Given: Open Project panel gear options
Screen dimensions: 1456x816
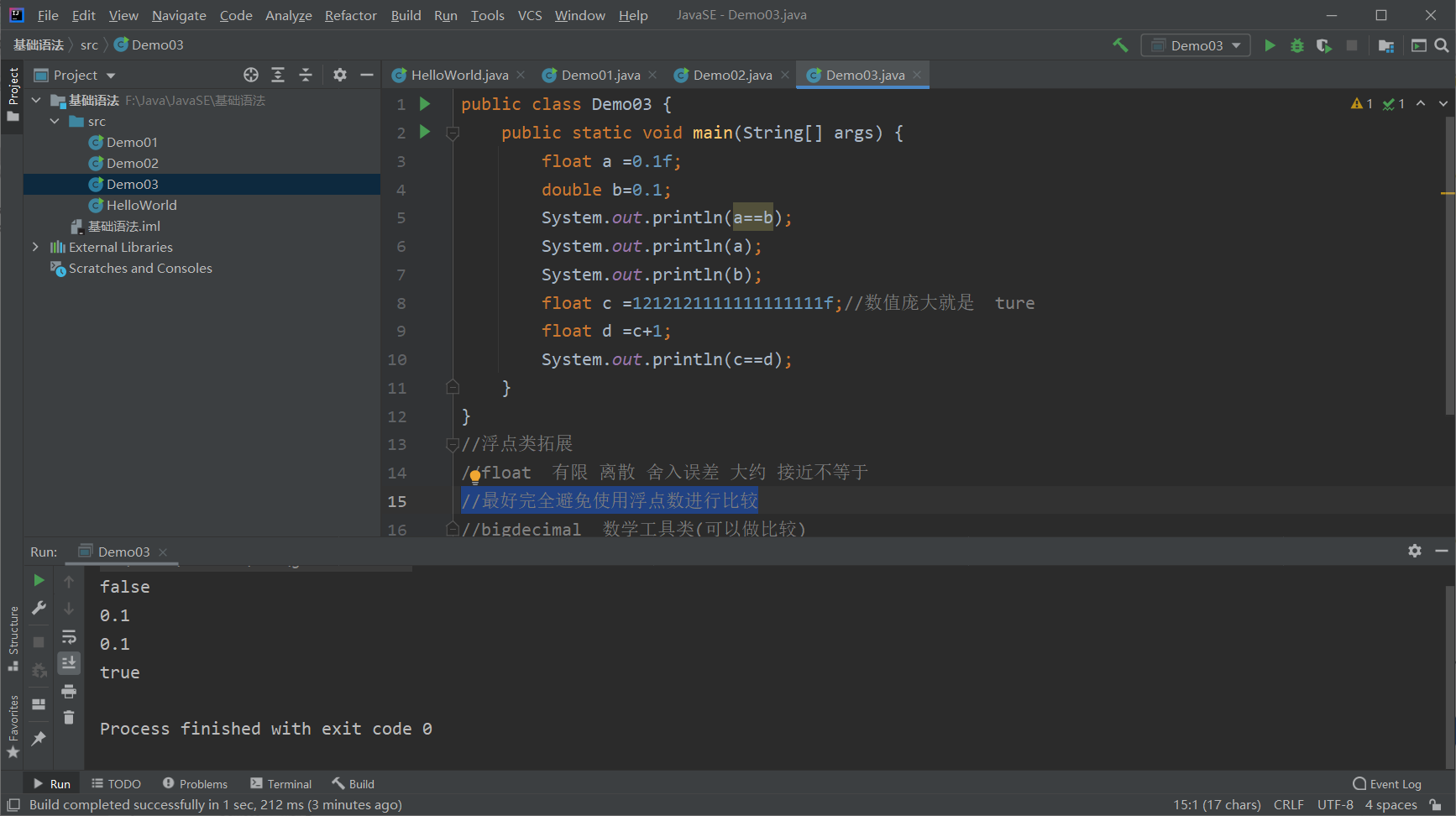Looking at the screenshot, I should pyautogui.click(x=339, y=75).
